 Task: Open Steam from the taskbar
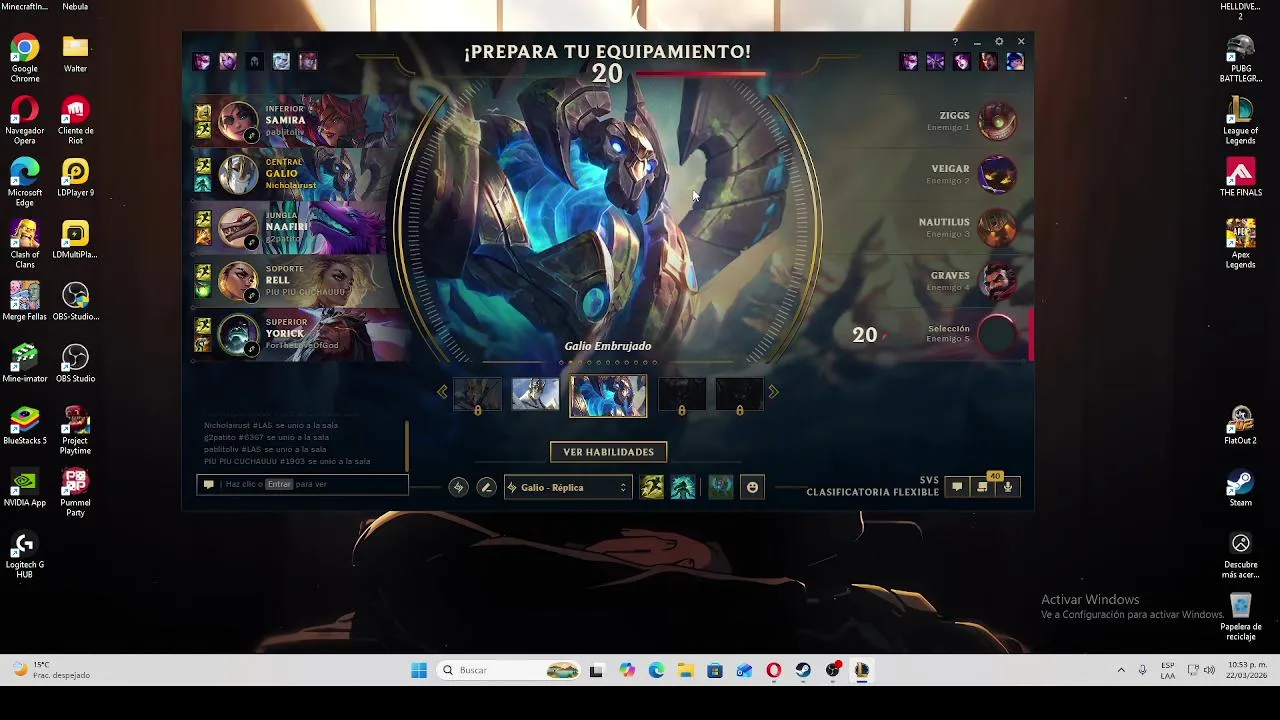point(803,670)
